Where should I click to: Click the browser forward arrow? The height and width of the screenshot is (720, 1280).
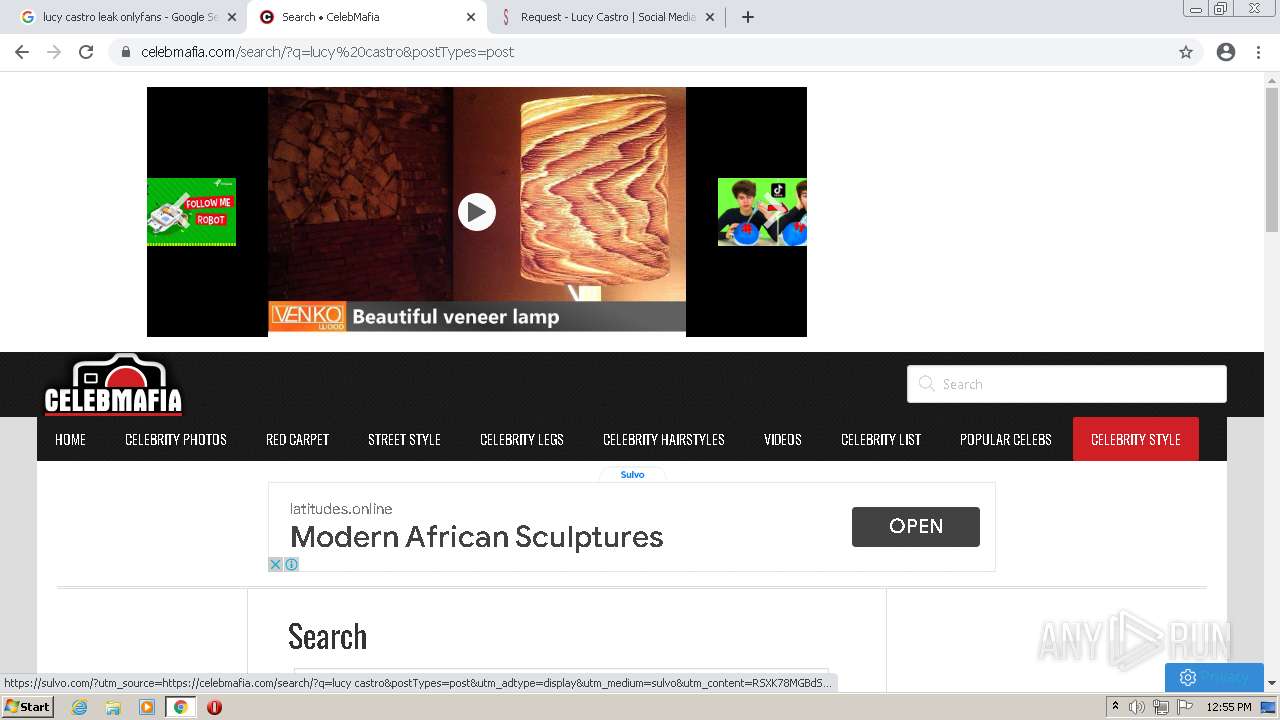click(x=54, y=52)
